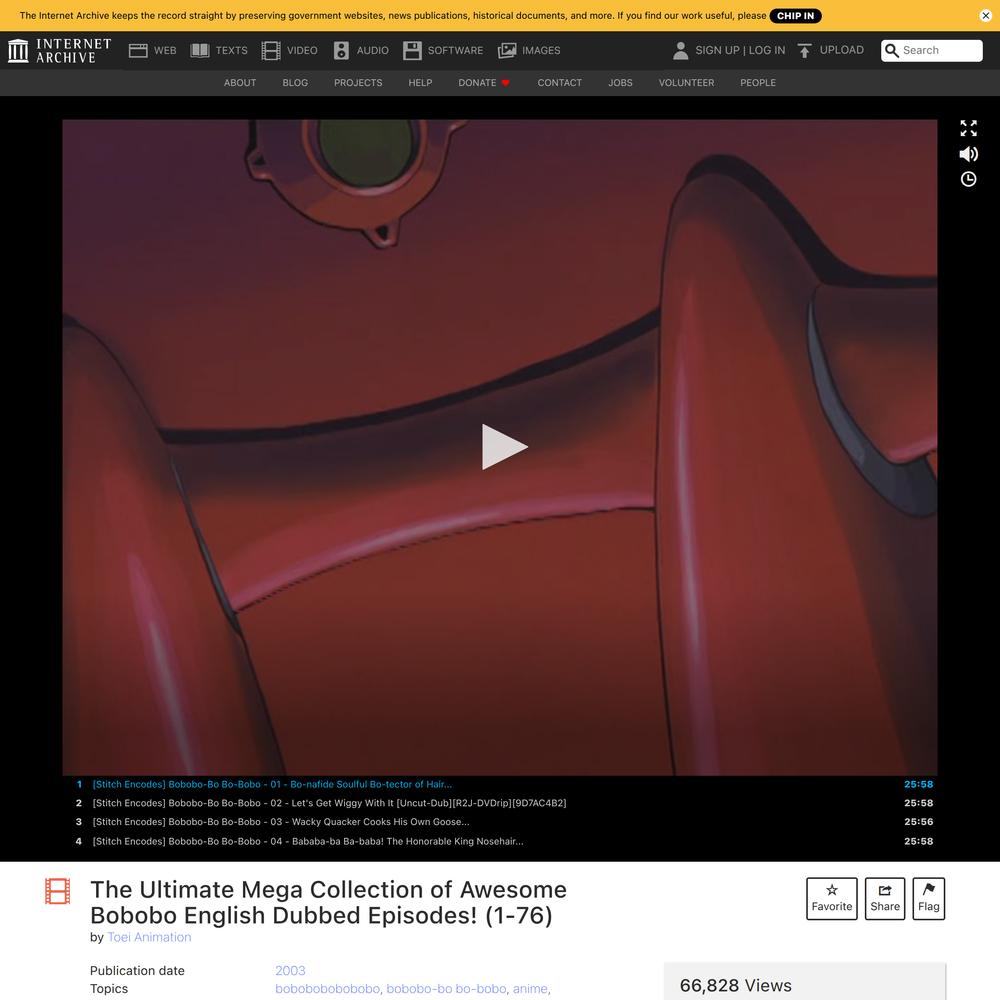Open the IMAGES menu item
This screenshot has height=1000, width=1000.
(541, 50)
